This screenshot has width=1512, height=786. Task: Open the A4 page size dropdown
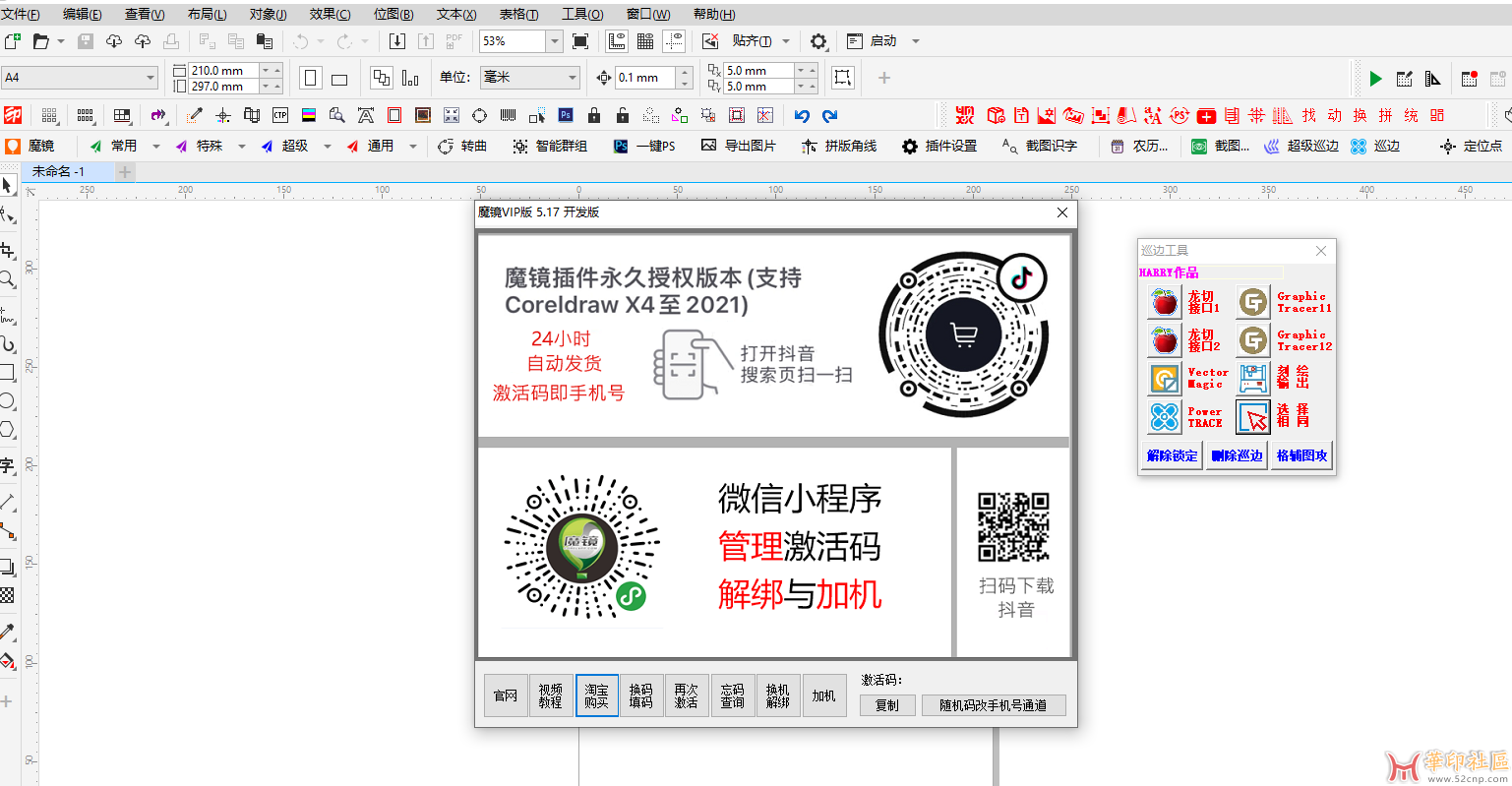(x=151, y=78)
